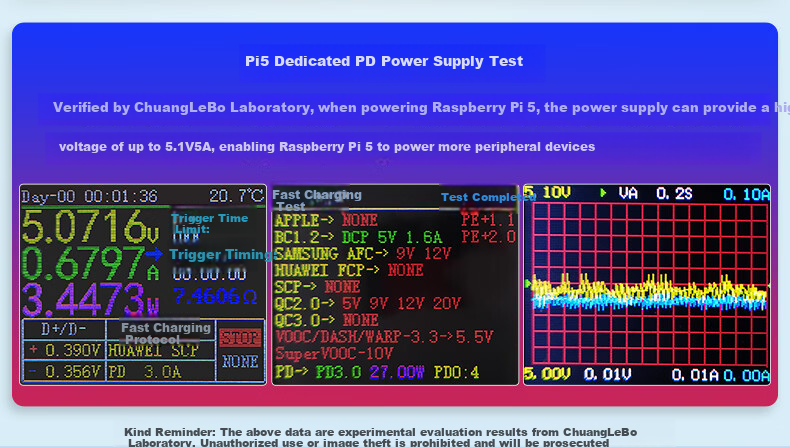The width and height of the screenshot is (790, 447).
Task: Click the 5.0716 V voltage reading
Action: [x=91, y=226]
